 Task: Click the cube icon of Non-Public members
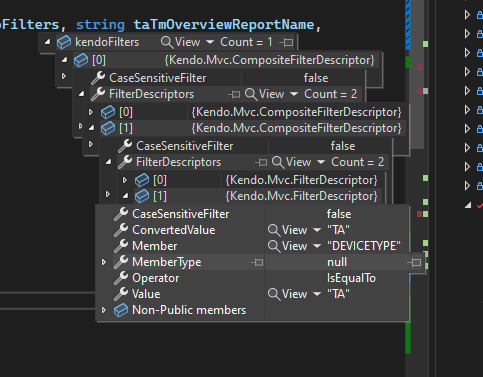point(121,310)
